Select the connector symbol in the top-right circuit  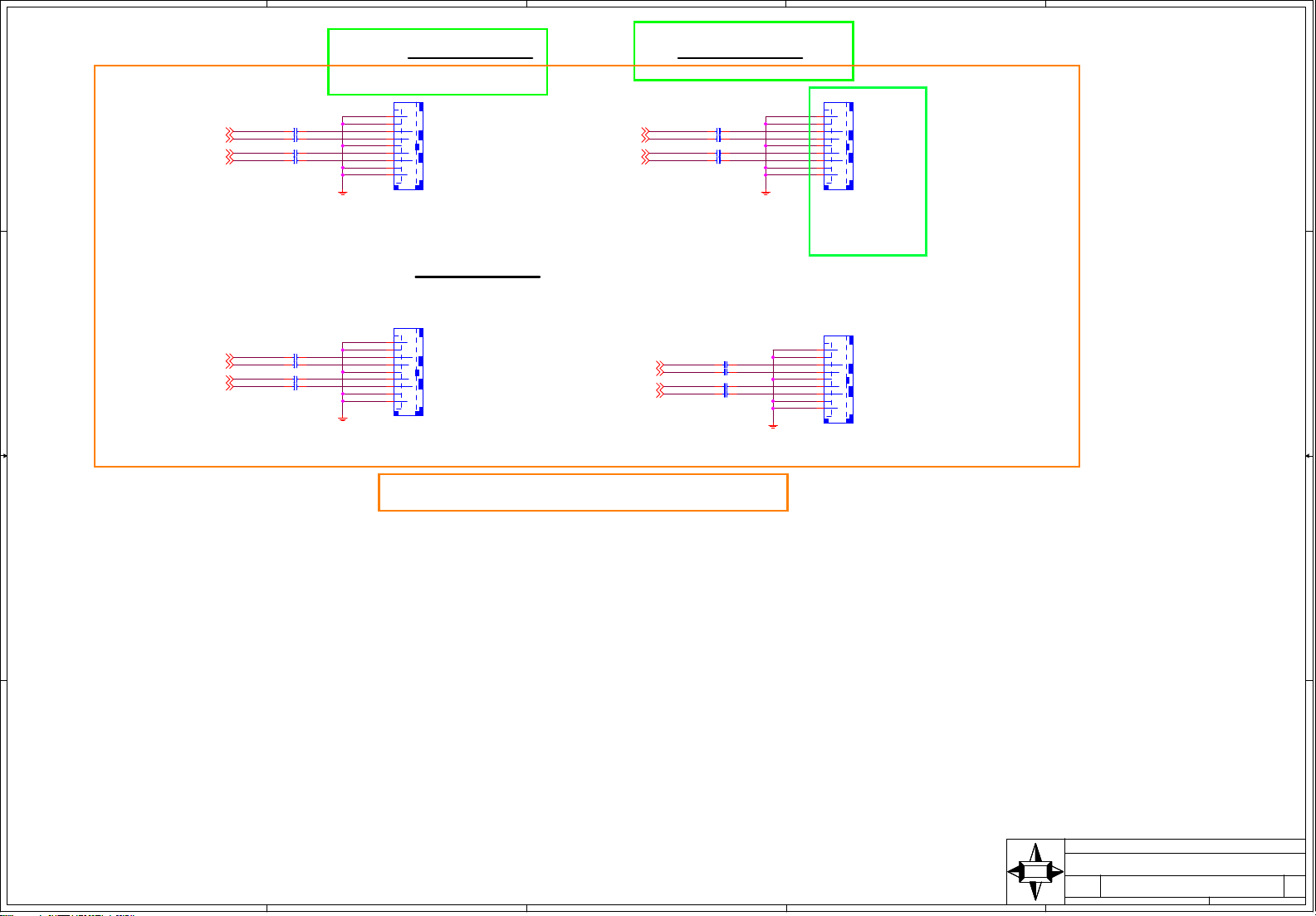pyautogui.click(x=839, y=146)
